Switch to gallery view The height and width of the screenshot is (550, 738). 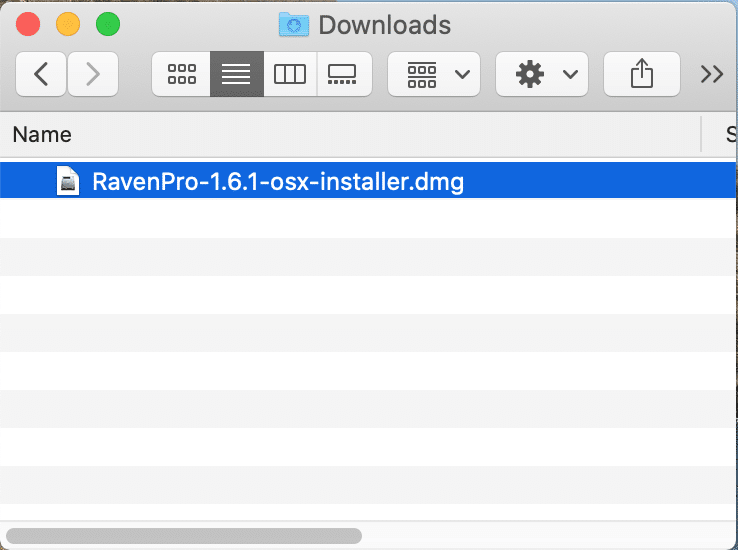point(344,74)
